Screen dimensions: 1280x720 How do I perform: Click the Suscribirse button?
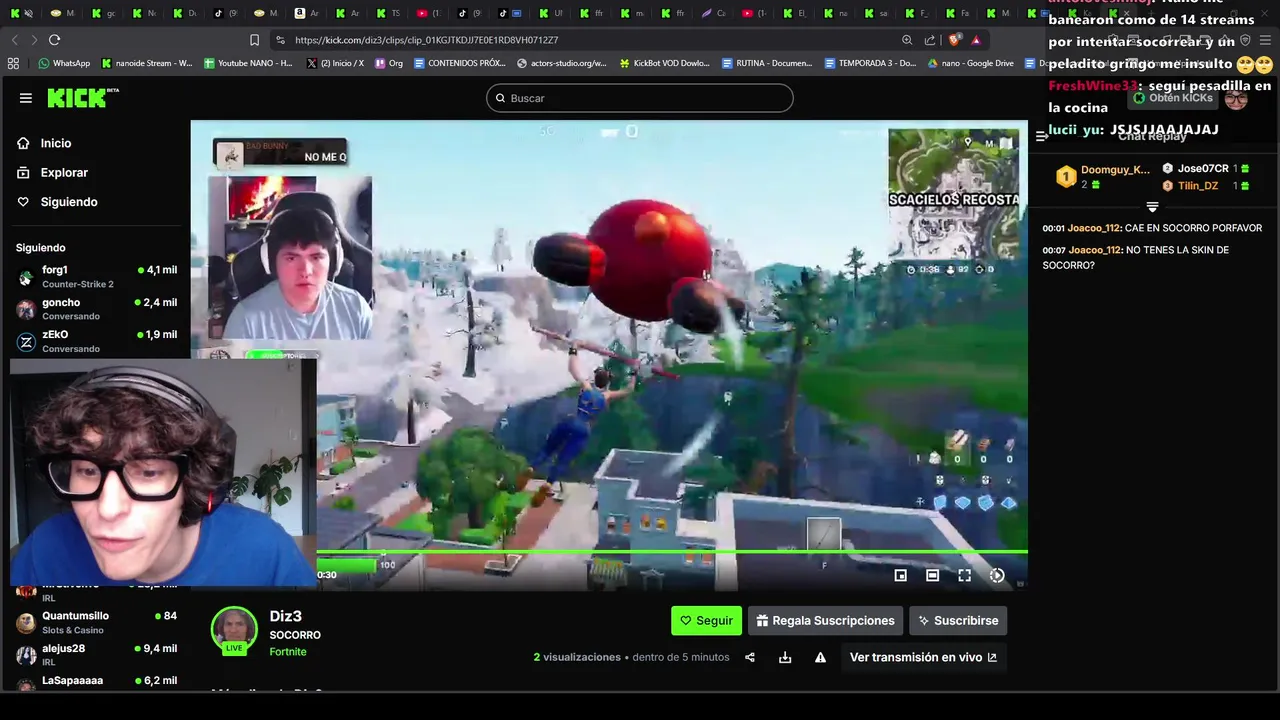click(958, 620)
